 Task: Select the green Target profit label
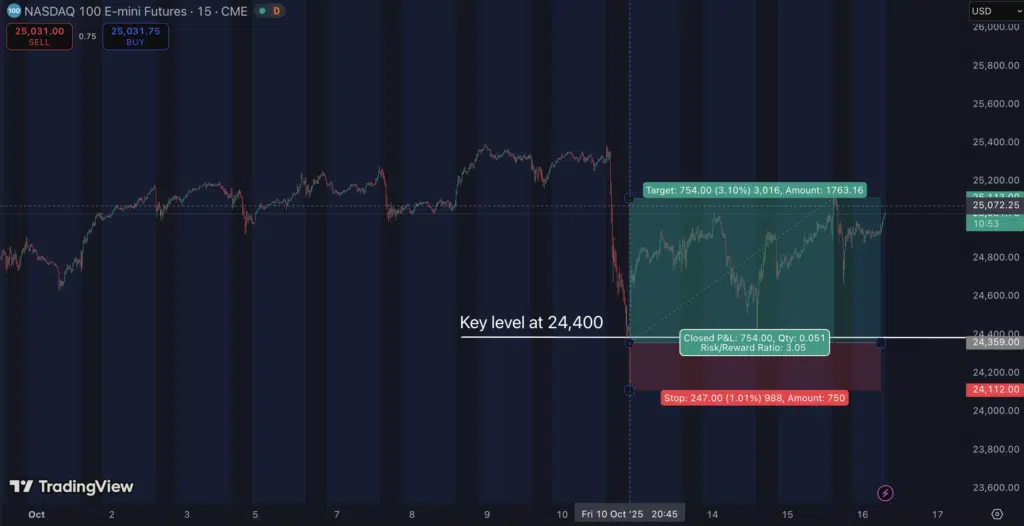coord(755,190)
